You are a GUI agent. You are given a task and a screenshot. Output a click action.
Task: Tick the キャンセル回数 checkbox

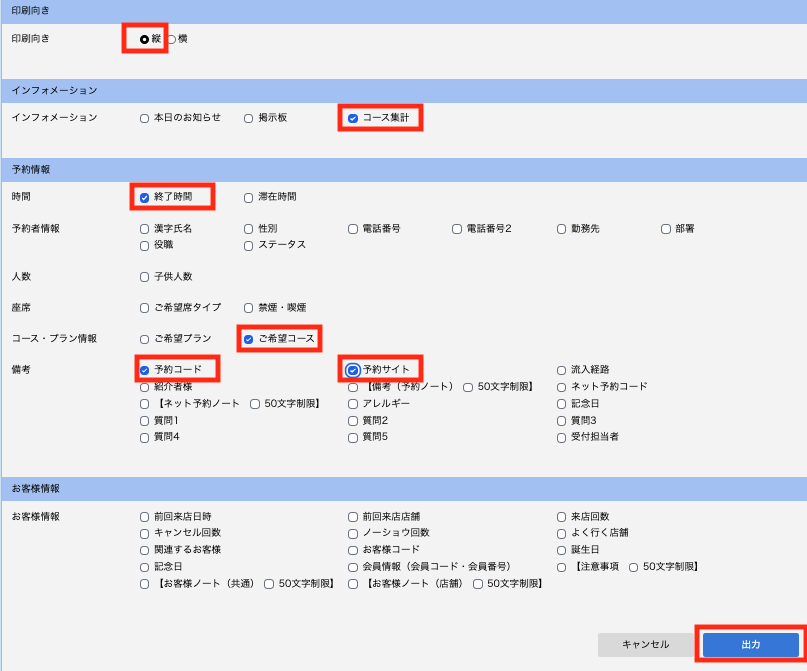[x=144, y=533]
